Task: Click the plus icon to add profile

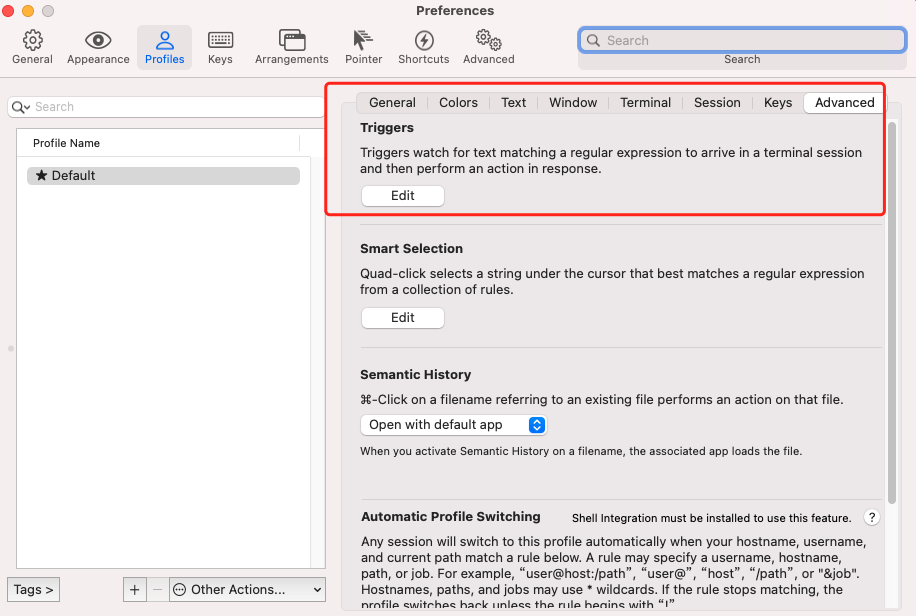Action: [x=135, y=589]
